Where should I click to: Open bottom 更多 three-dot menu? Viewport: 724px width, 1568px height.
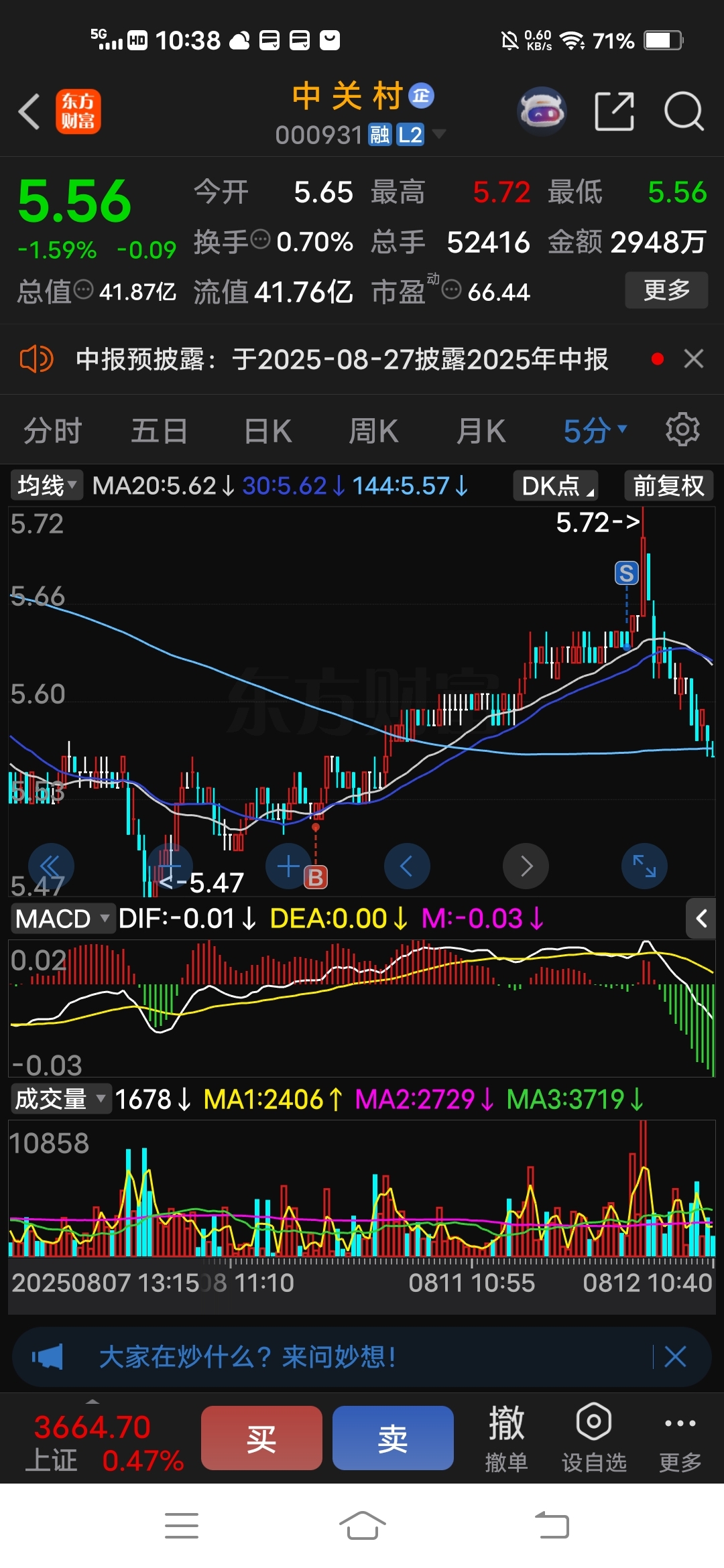tap(680, 1438)
